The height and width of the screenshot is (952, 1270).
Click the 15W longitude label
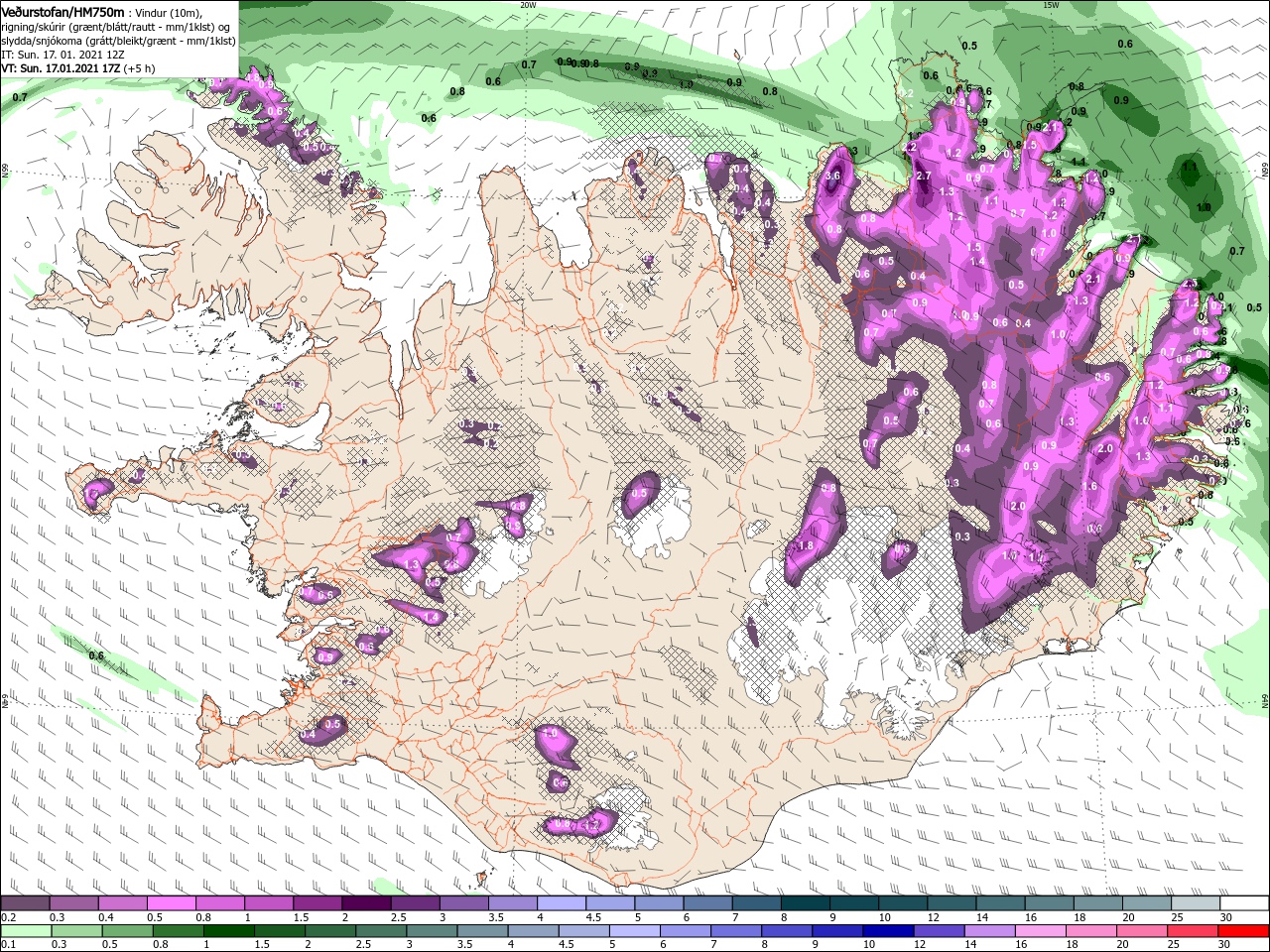click(x=1051, y=4)
